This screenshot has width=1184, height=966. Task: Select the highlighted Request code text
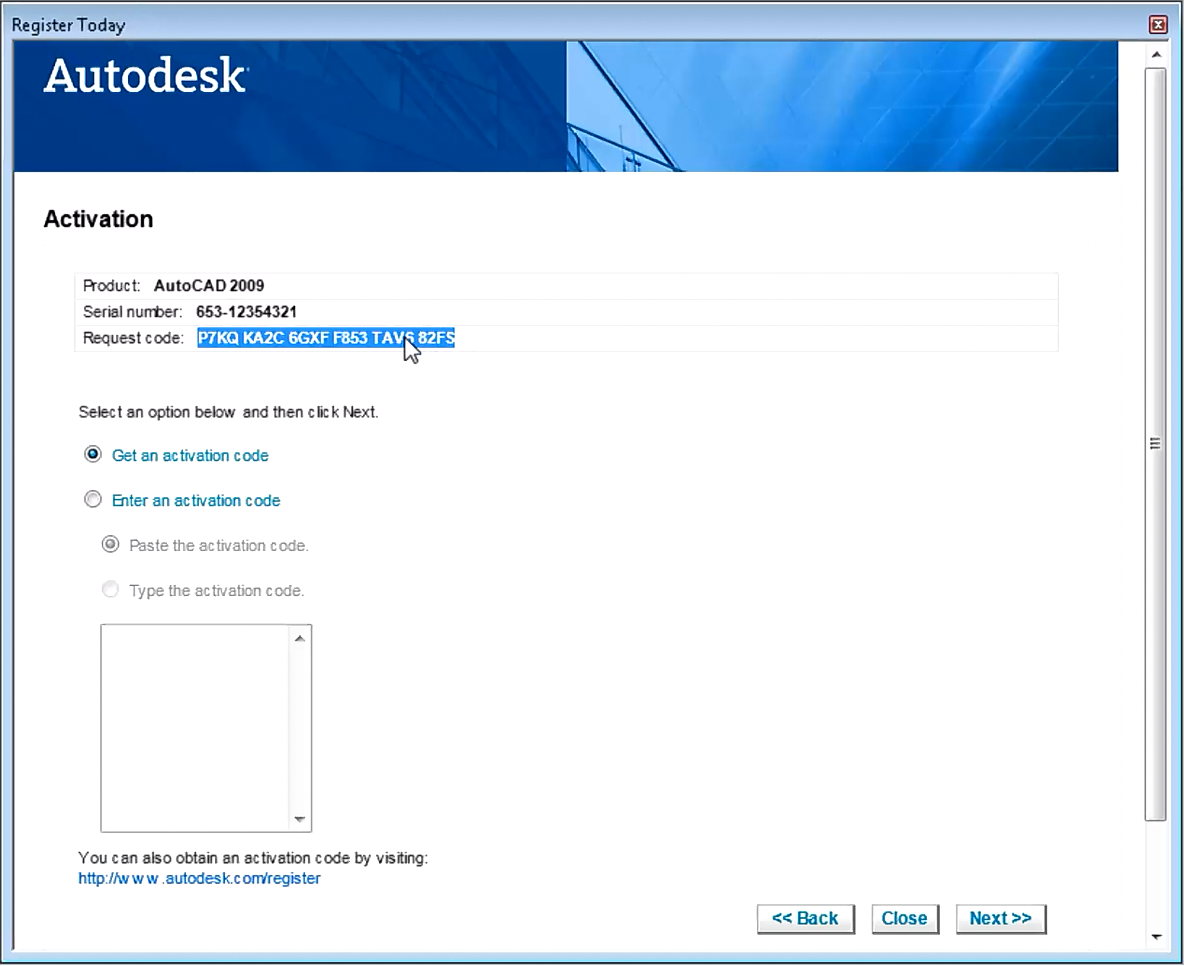pos(326,338)
